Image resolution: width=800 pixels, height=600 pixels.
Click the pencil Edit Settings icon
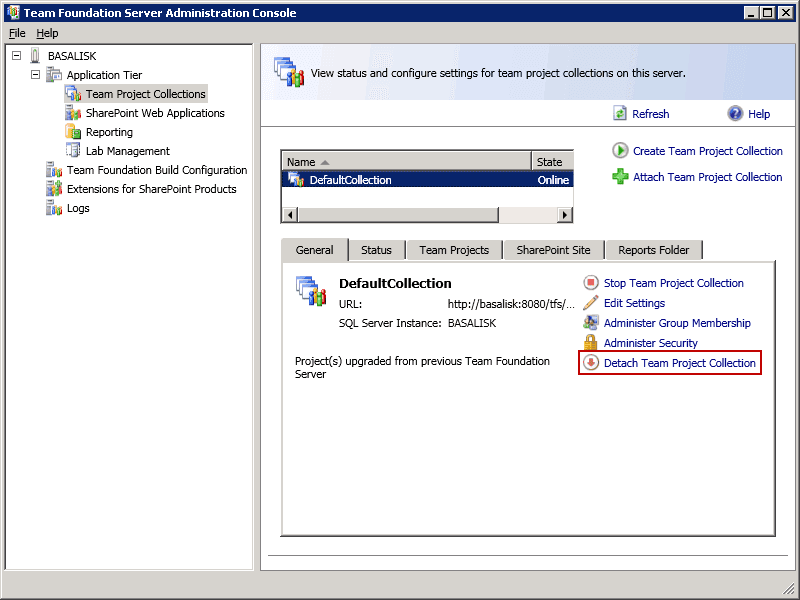(x=591, y=303)
